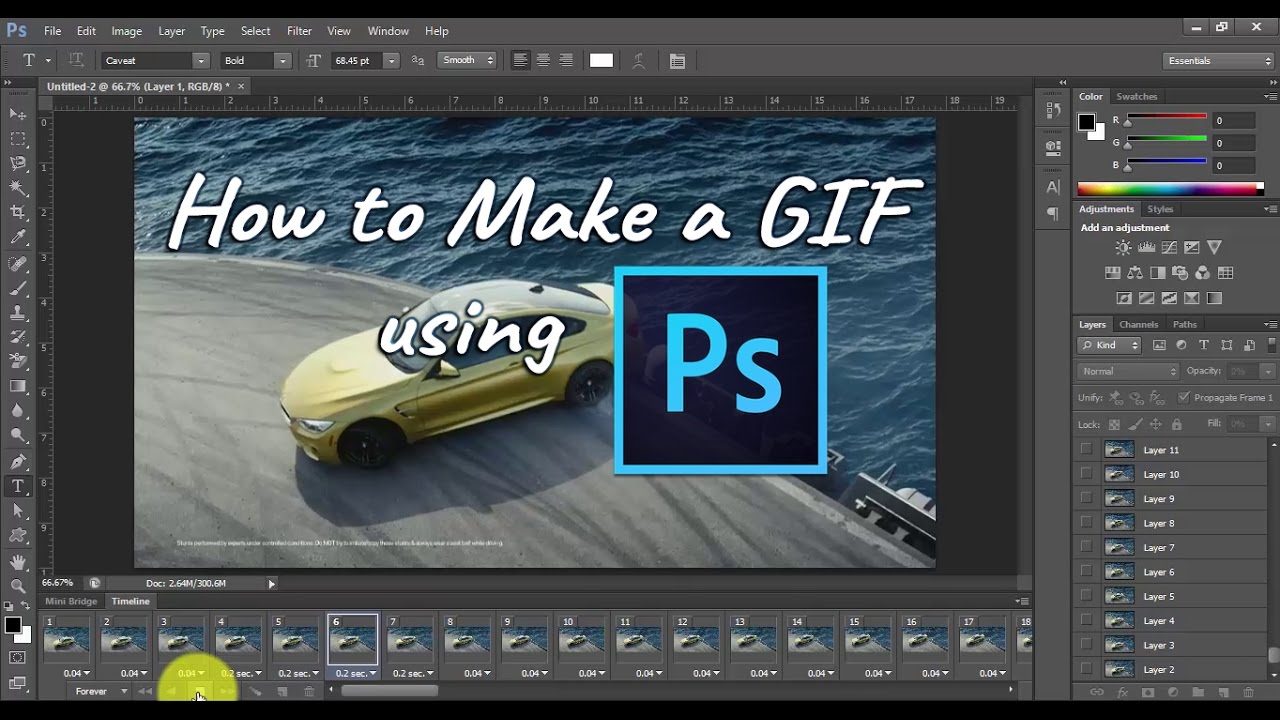Viewport: 1280px width, 720px height.
Task: Toggle the Propagate Frame 1 checkbox
Action: [x=1184, y=398]
